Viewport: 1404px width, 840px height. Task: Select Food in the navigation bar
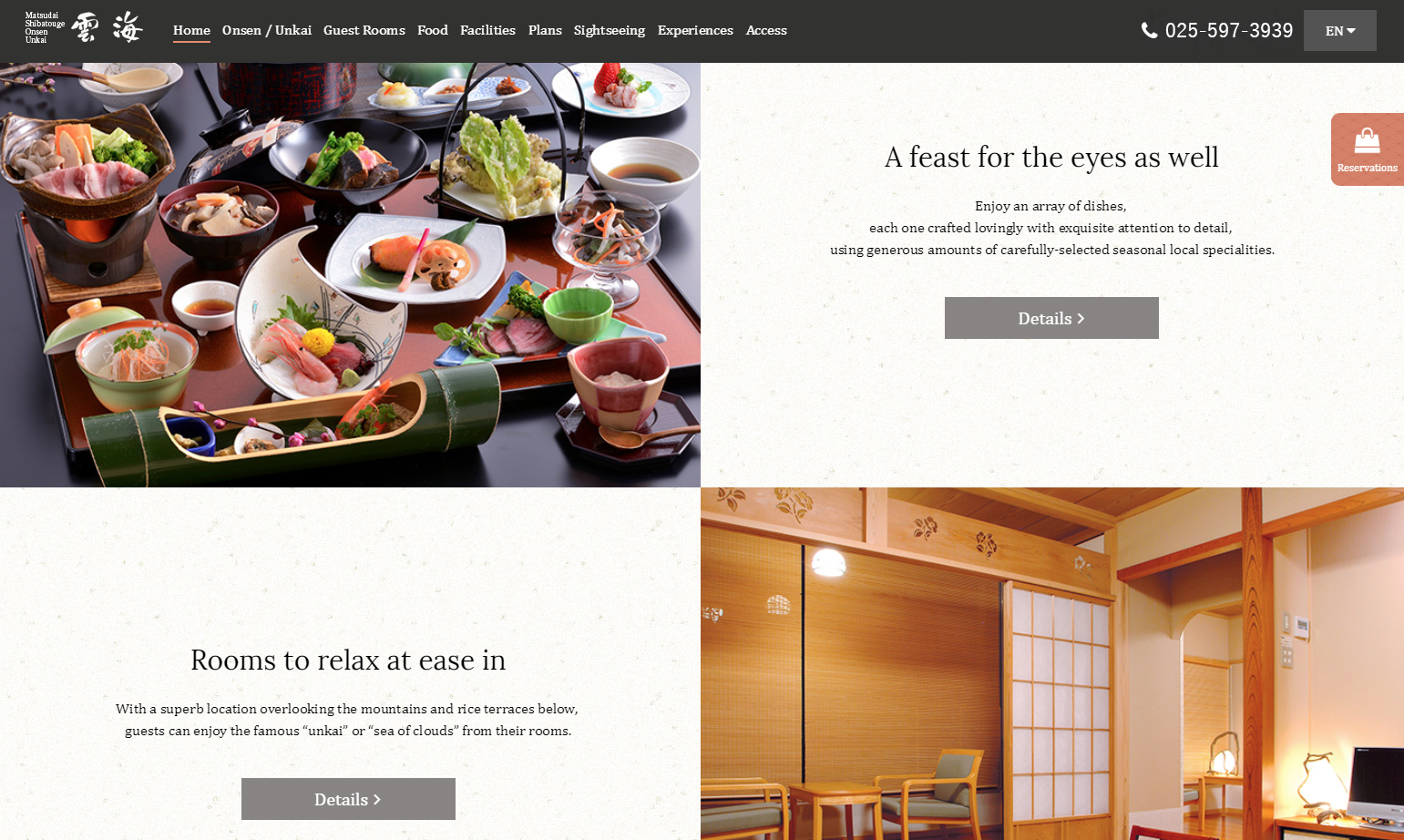pyautogui.click(x=433, y=30)
